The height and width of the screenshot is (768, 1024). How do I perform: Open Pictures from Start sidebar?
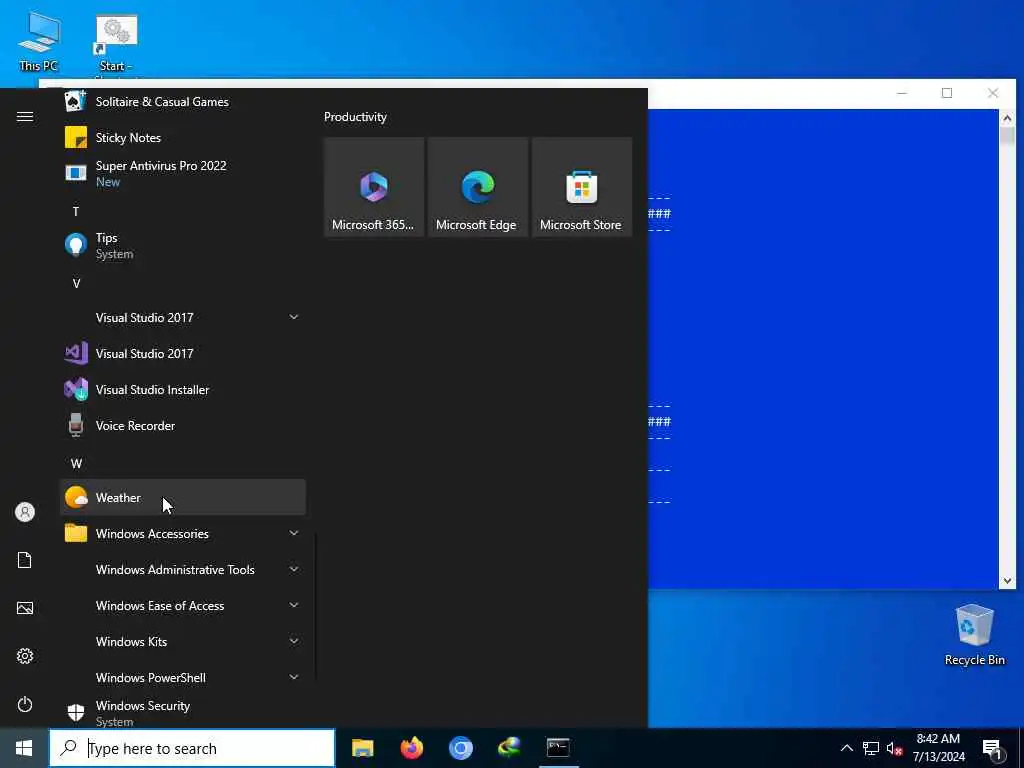coord(25,608)
